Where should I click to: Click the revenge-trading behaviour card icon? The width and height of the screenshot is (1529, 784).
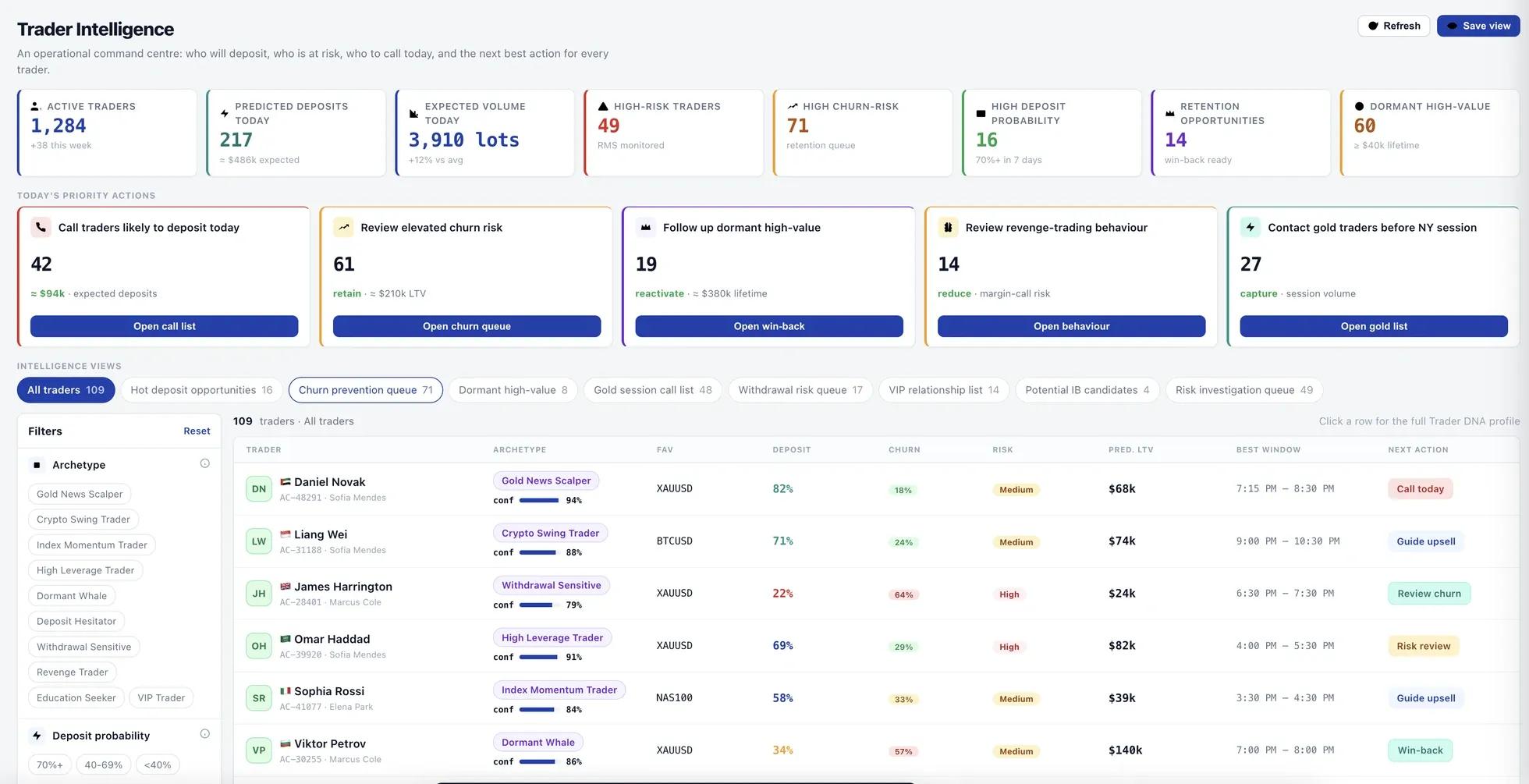click(x=948, y=227)
